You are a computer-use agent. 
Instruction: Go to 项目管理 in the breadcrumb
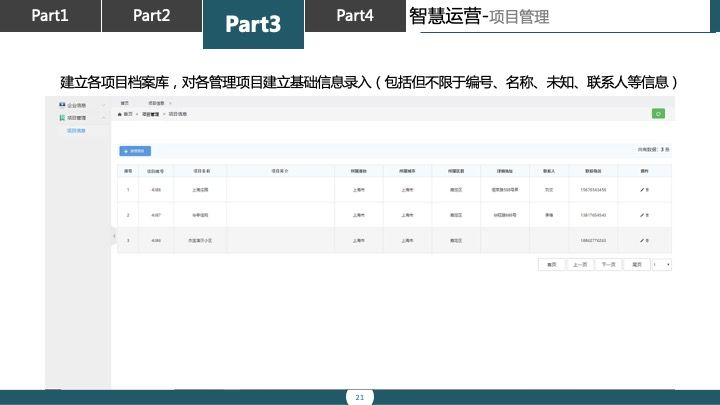(x=151, y=114)
